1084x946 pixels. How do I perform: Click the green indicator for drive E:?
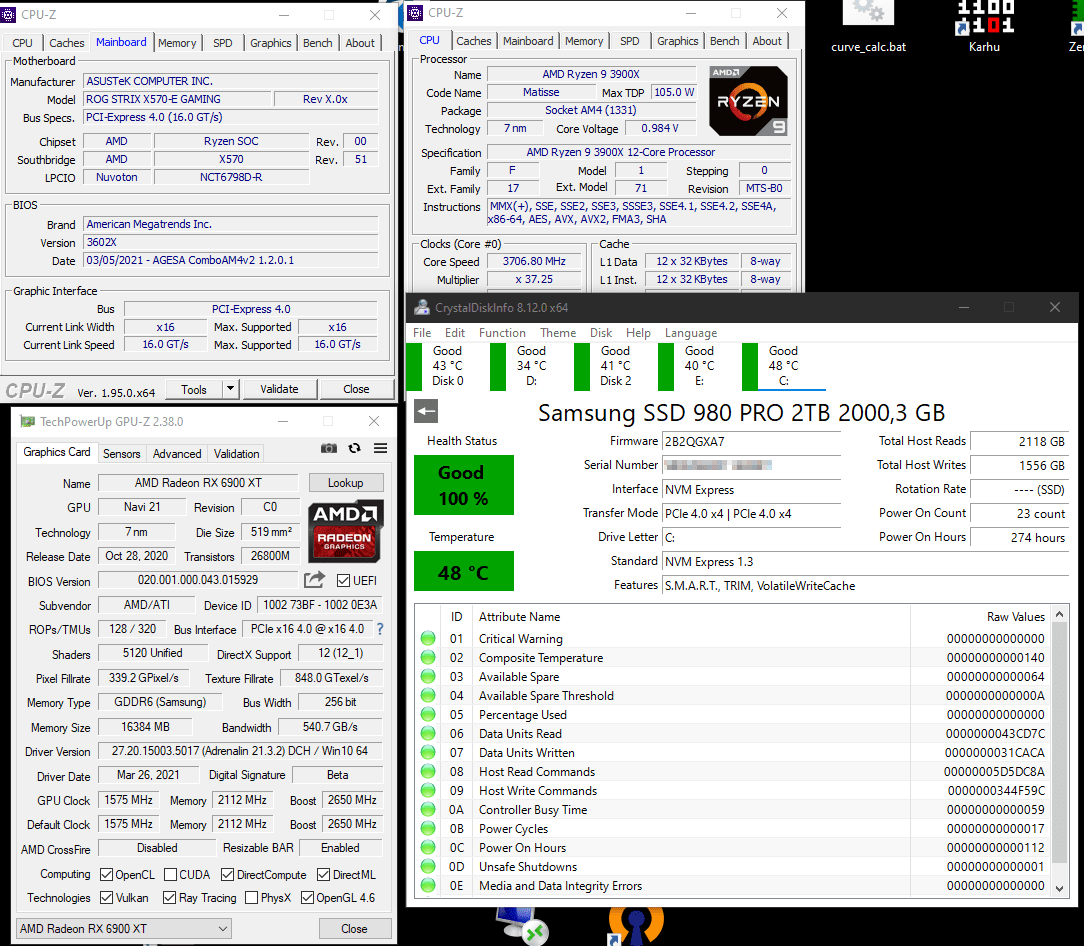tap(666, 367)
